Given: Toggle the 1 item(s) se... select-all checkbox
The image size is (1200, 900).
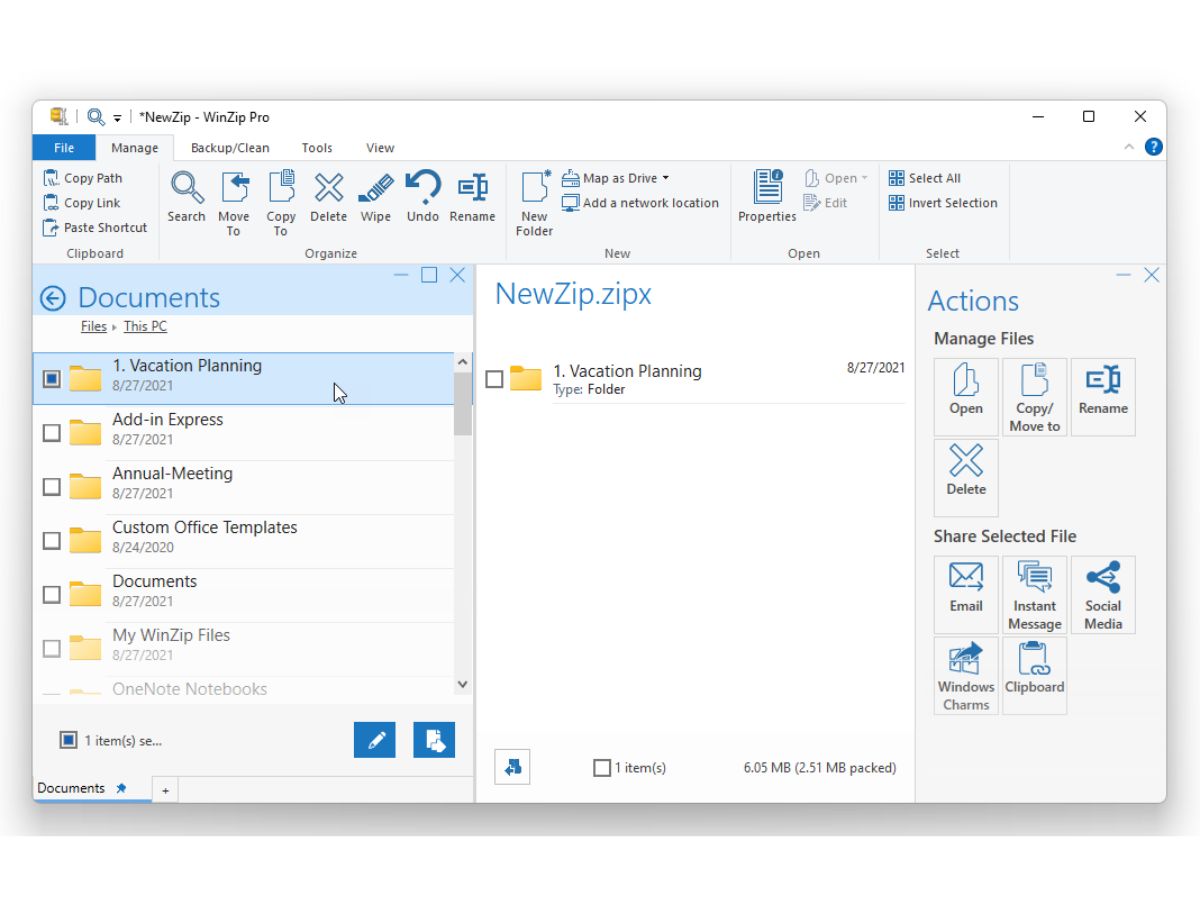Looking at the screenshot, I should [68, 740].
